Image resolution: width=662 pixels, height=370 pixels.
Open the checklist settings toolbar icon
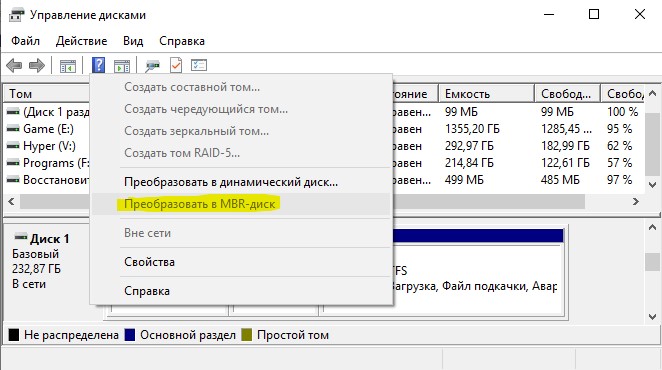point(199,65)
